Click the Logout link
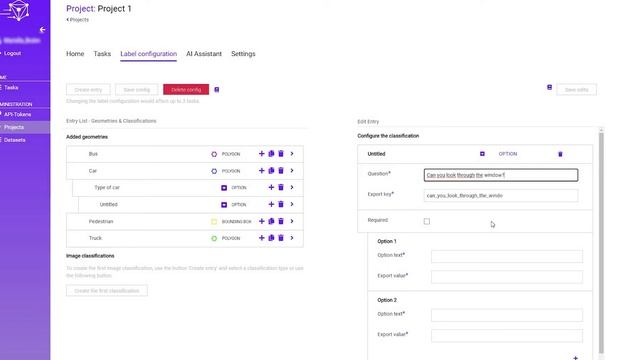Image resolution: width=640 pixels, height=360 pixels. [12, 53]
